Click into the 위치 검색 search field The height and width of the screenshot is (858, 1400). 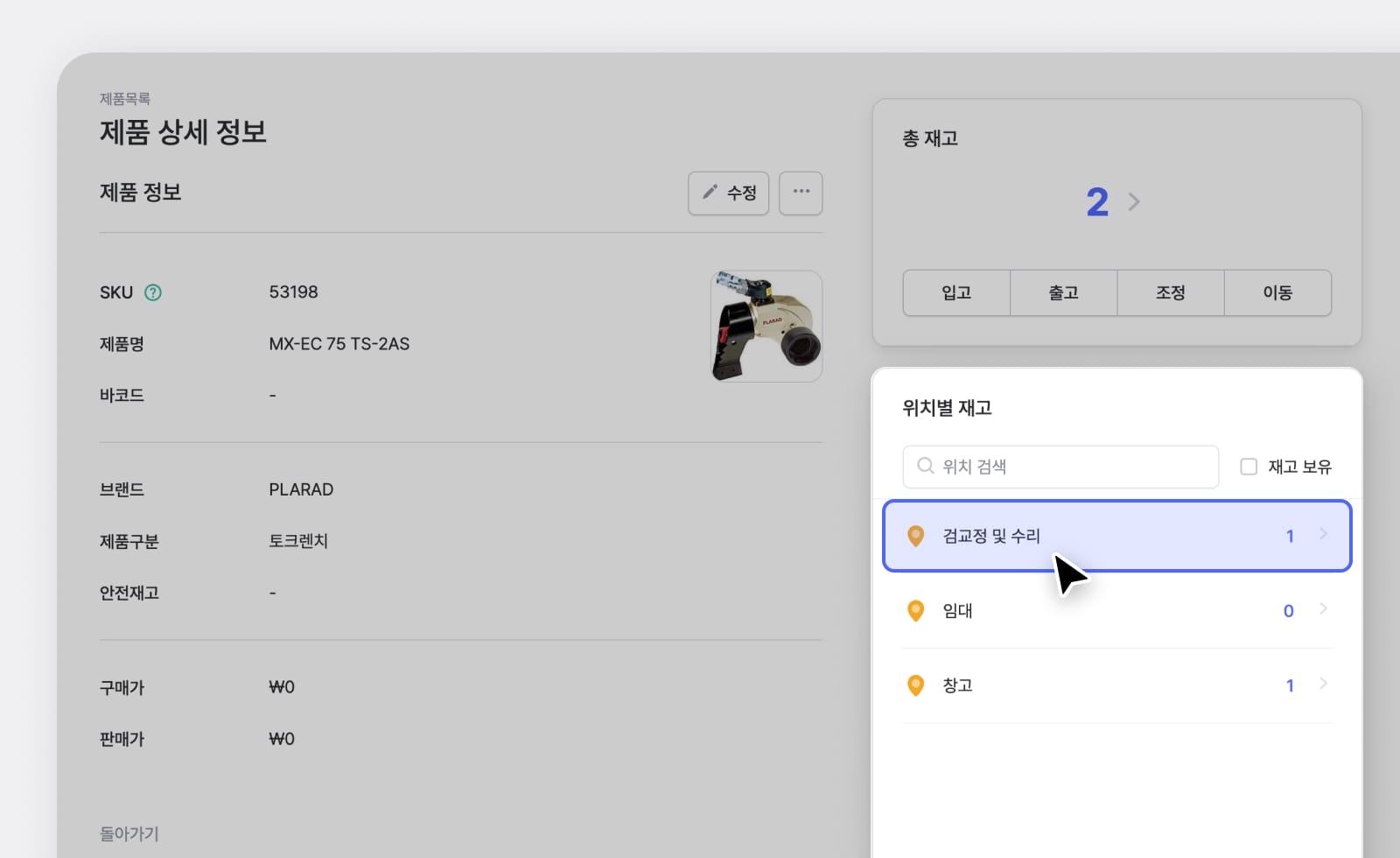pos(1060,467)
